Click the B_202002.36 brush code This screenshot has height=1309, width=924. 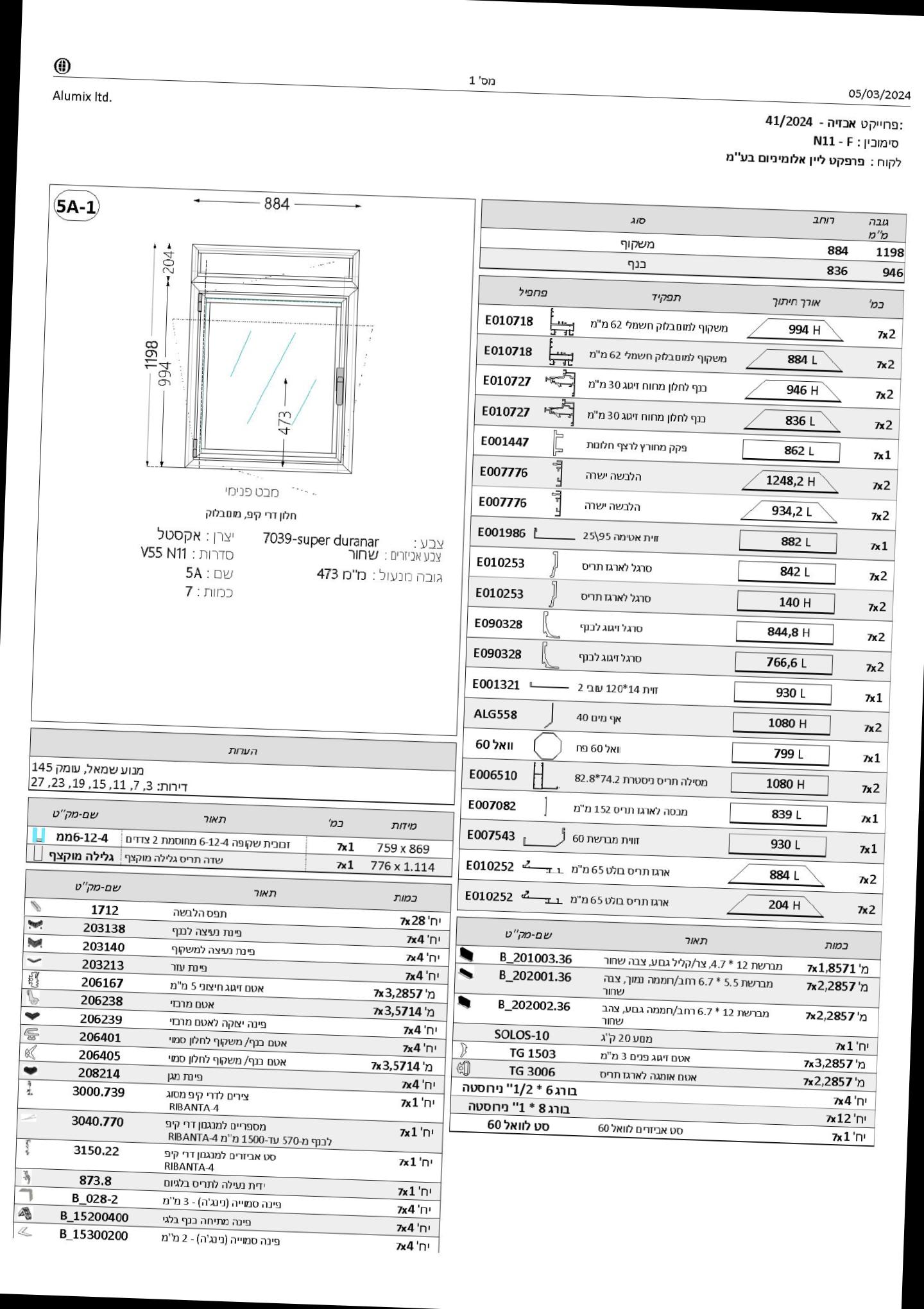pyautogui.click(x=534, y=1005)
